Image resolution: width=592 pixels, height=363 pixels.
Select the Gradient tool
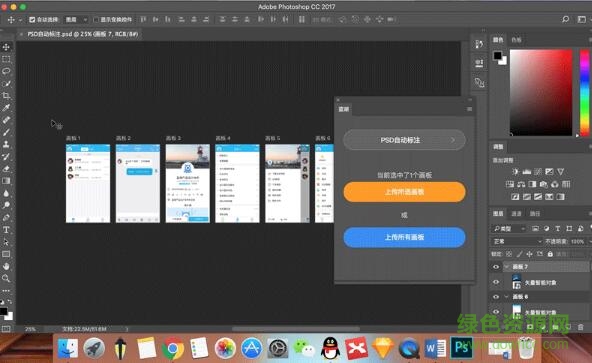(x=6, y=181)
